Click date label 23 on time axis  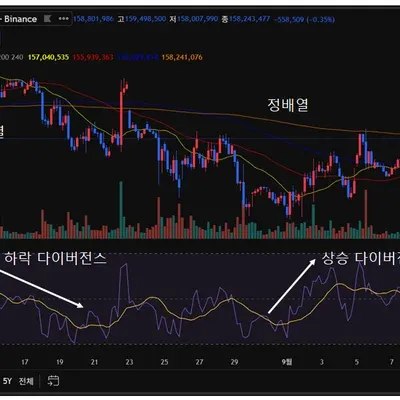coord(129,362)
